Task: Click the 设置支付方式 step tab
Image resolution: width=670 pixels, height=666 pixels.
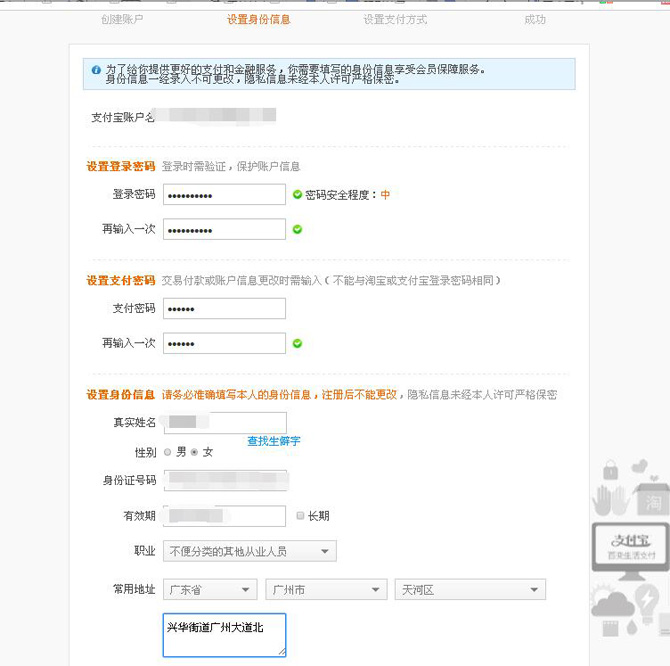Action: [395, 19]
